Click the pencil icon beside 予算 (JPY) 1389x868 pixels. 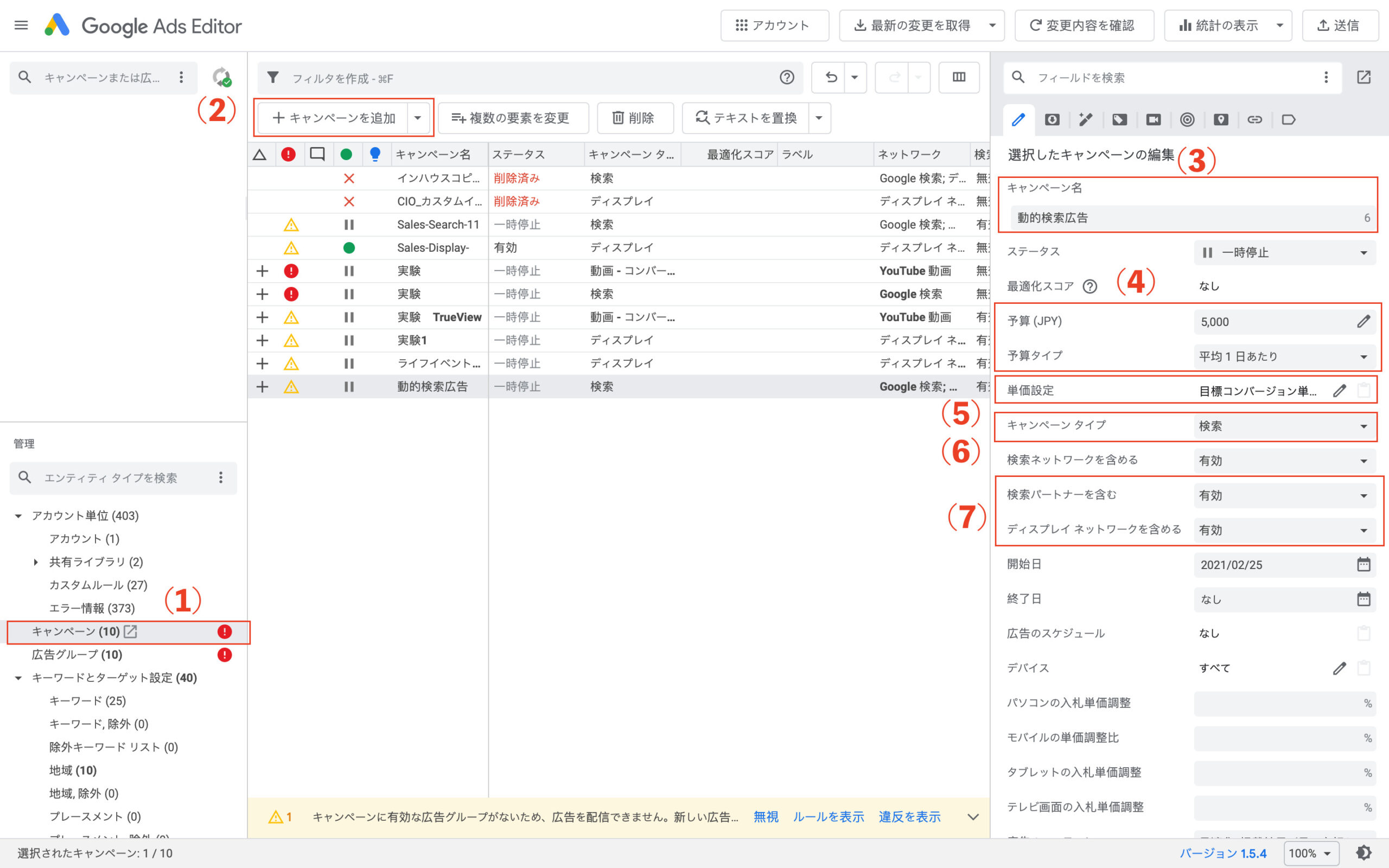[1365, 322]
